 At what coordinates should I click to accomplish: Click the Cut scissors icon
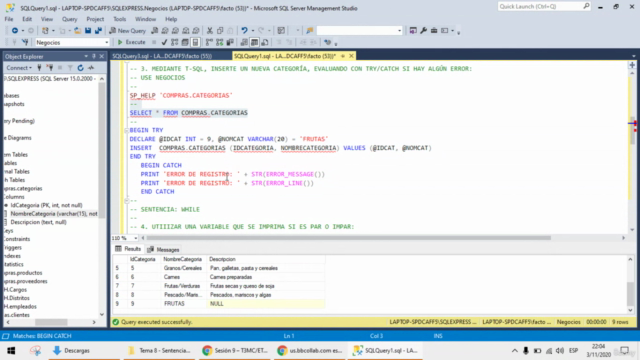[210, 31]
